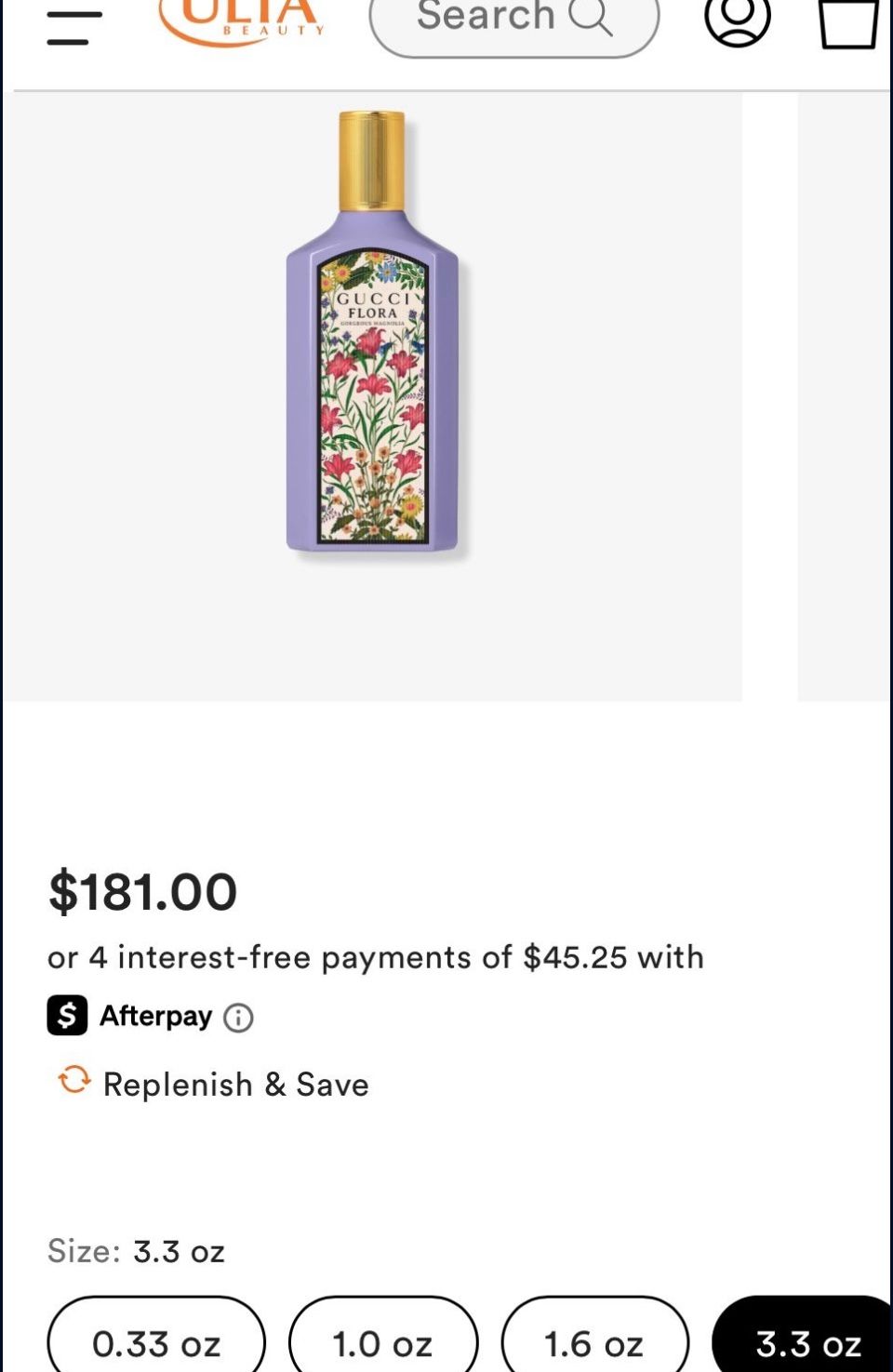Viewport: 893px width, 1372px height.
Task: Open the Replenish & Save link
Action: click(x=235, y=1085)
